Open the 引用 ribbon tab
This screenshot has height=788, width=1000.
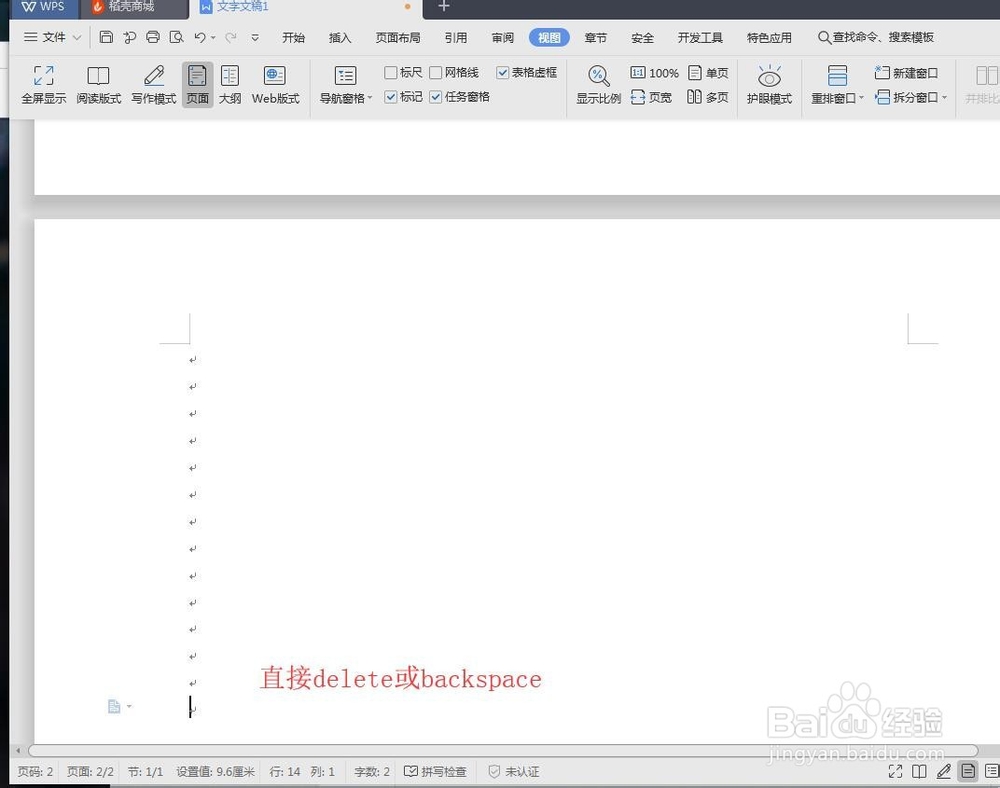(456, 38)
